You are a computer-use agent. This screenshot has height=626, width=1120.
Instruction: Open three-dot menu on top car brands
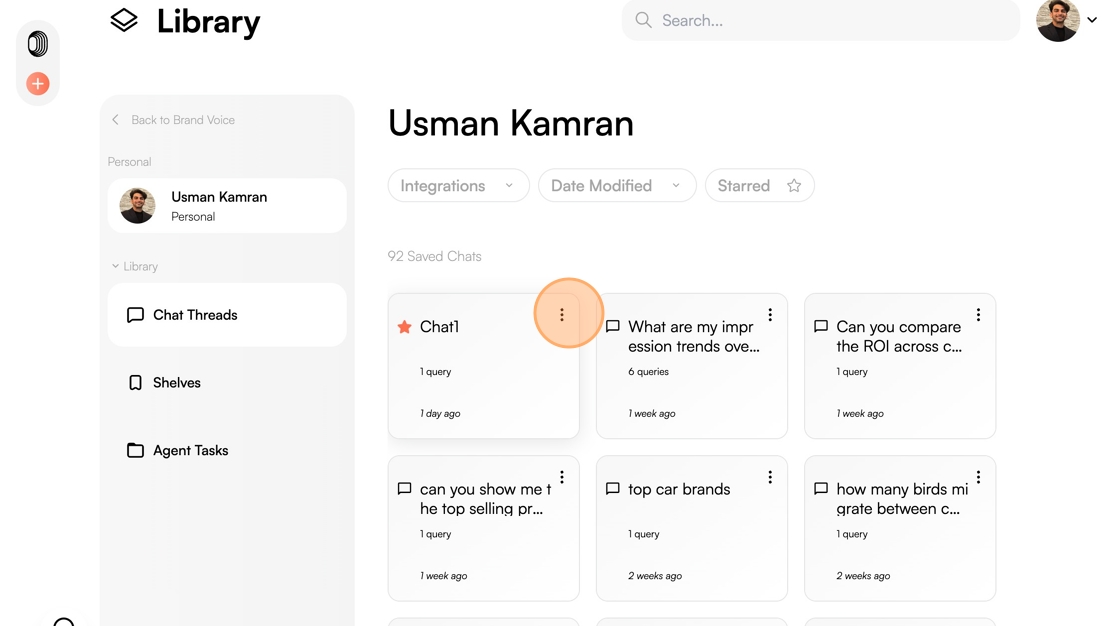coord(770,477)
